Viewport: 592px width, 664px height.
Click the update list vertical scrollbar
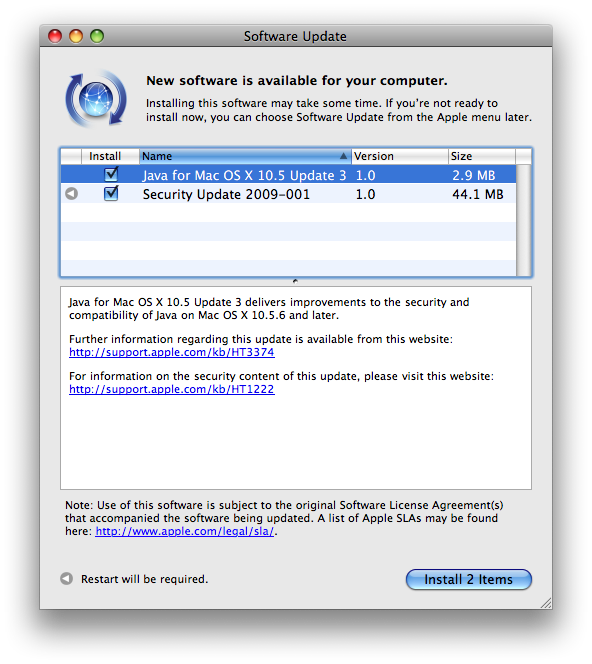[x=523, y=220]
